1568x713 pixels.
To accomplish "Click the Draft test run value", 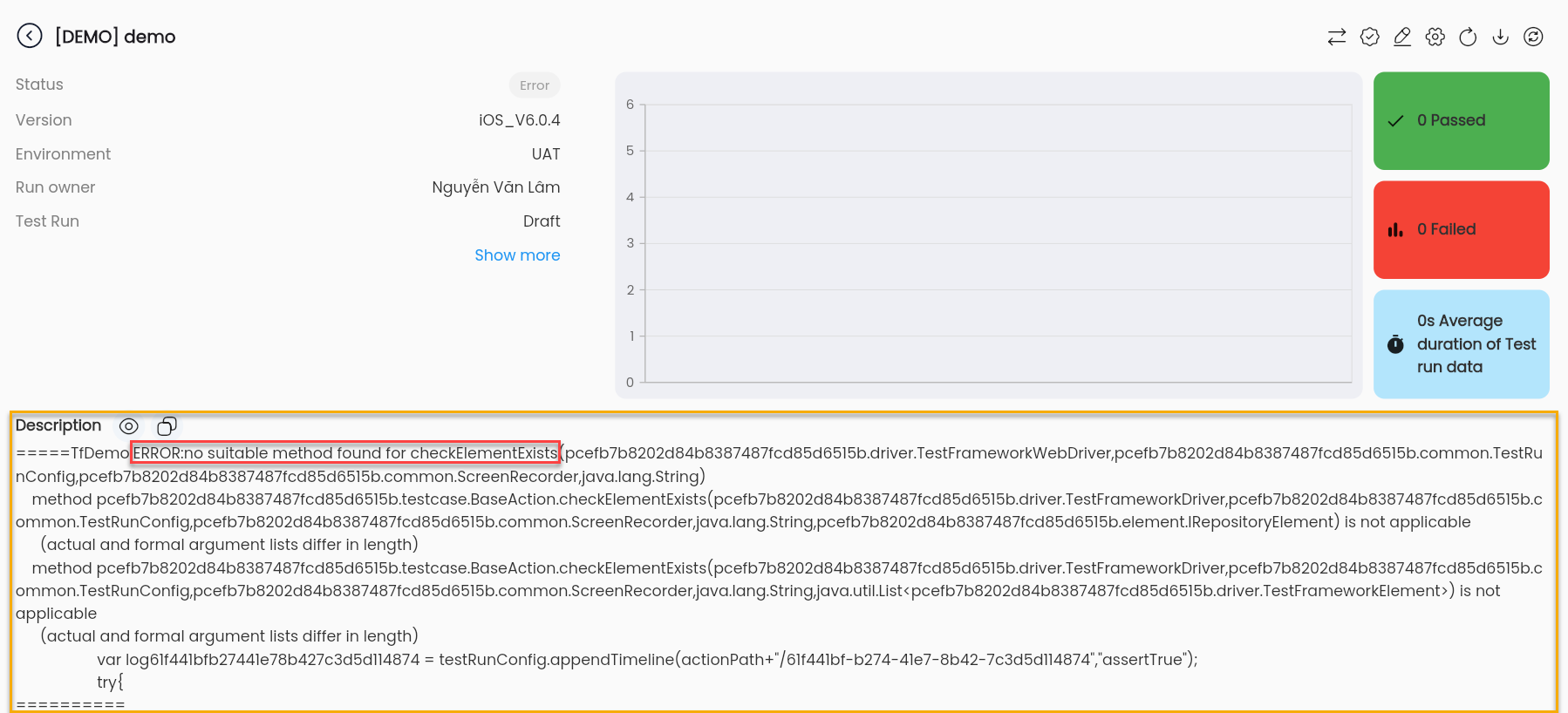I will 542,221.
